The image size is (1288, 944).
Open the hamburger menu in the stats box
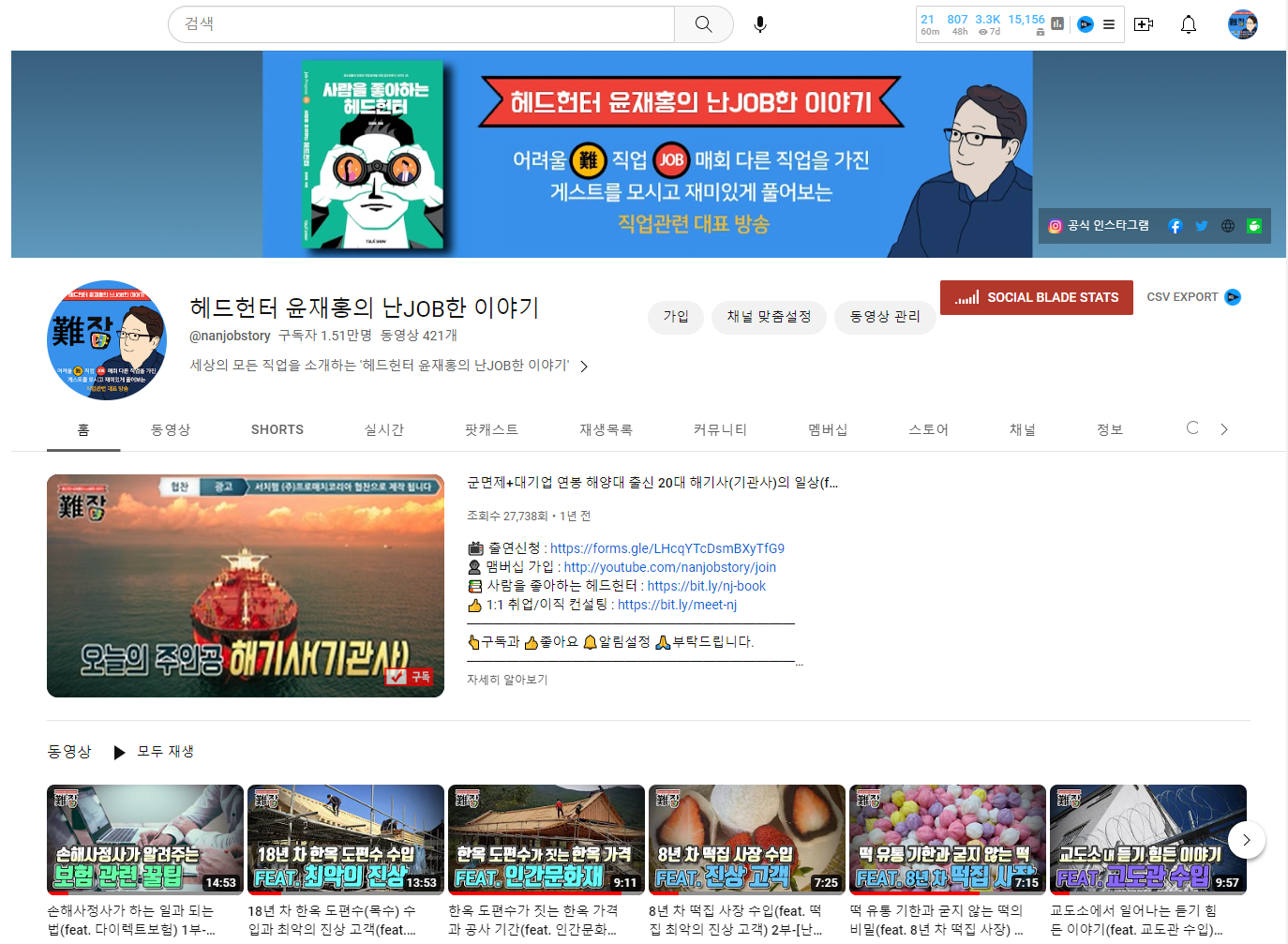pos(1109,24)
